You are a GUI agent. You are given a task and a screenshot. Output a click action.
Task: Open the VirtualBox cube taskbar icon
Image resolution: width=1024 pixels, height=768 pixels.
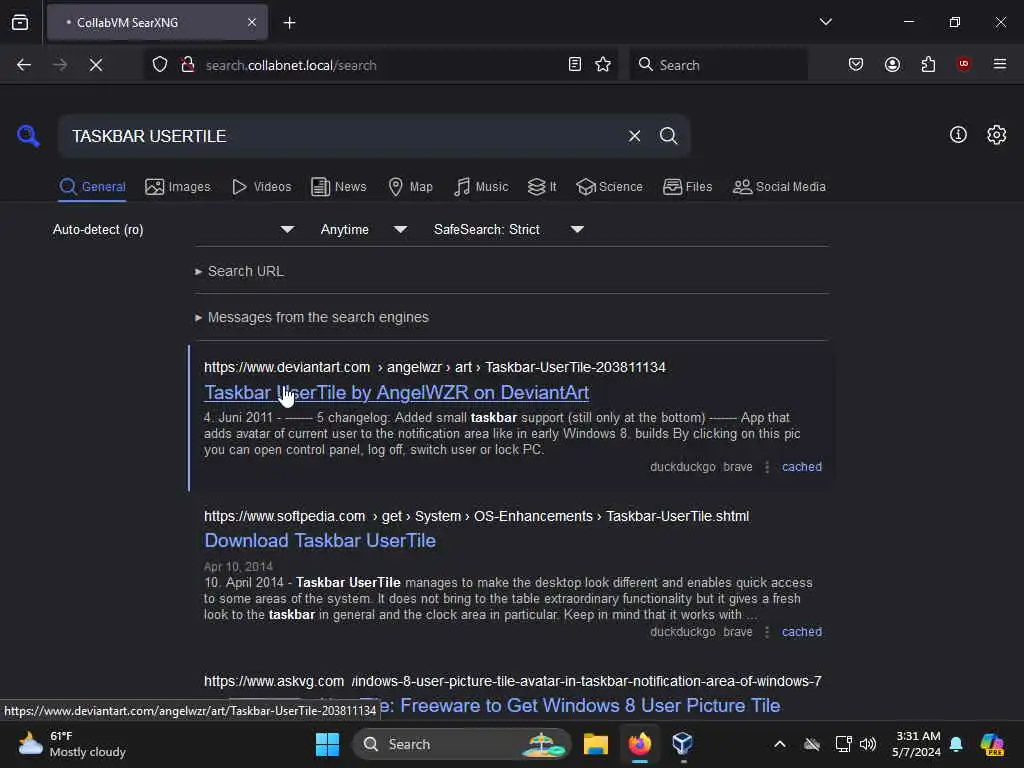coord(682,744)
